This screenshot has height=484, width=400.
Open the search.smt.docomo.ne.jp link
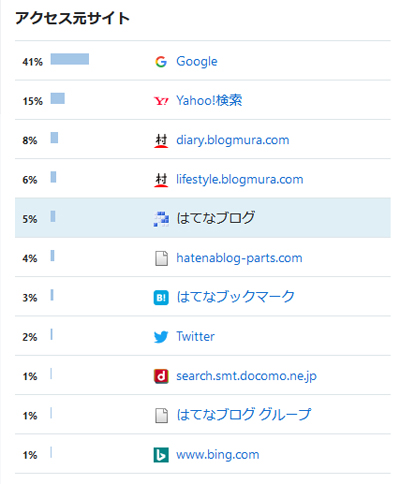tap(246, 376)
